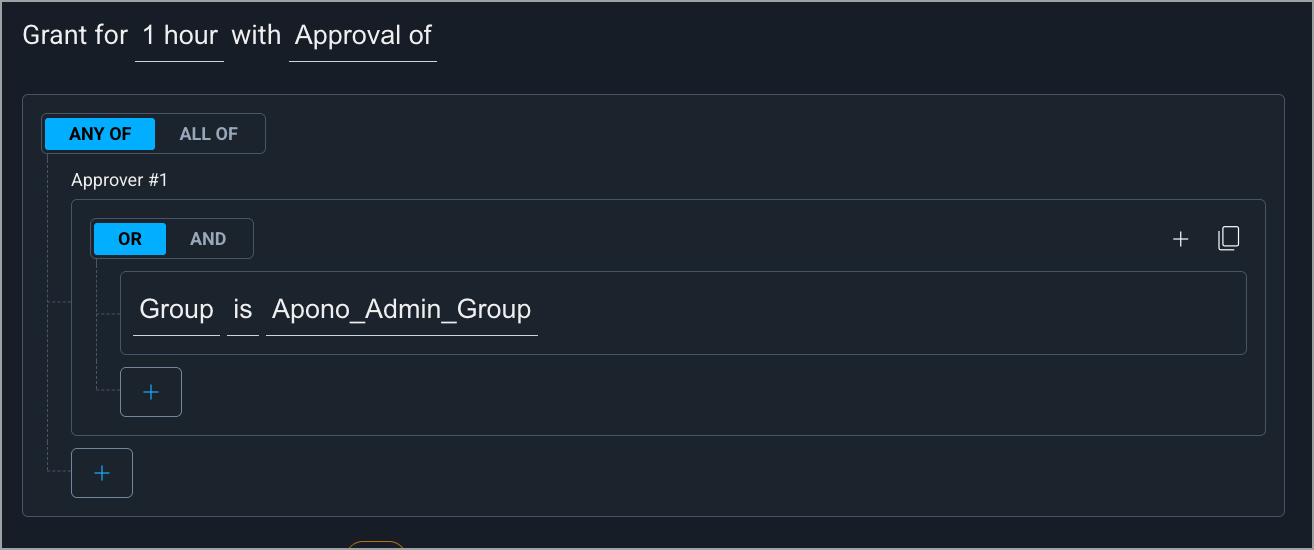
Task: Open the Approval of dropdown
Action: (363, 36)
